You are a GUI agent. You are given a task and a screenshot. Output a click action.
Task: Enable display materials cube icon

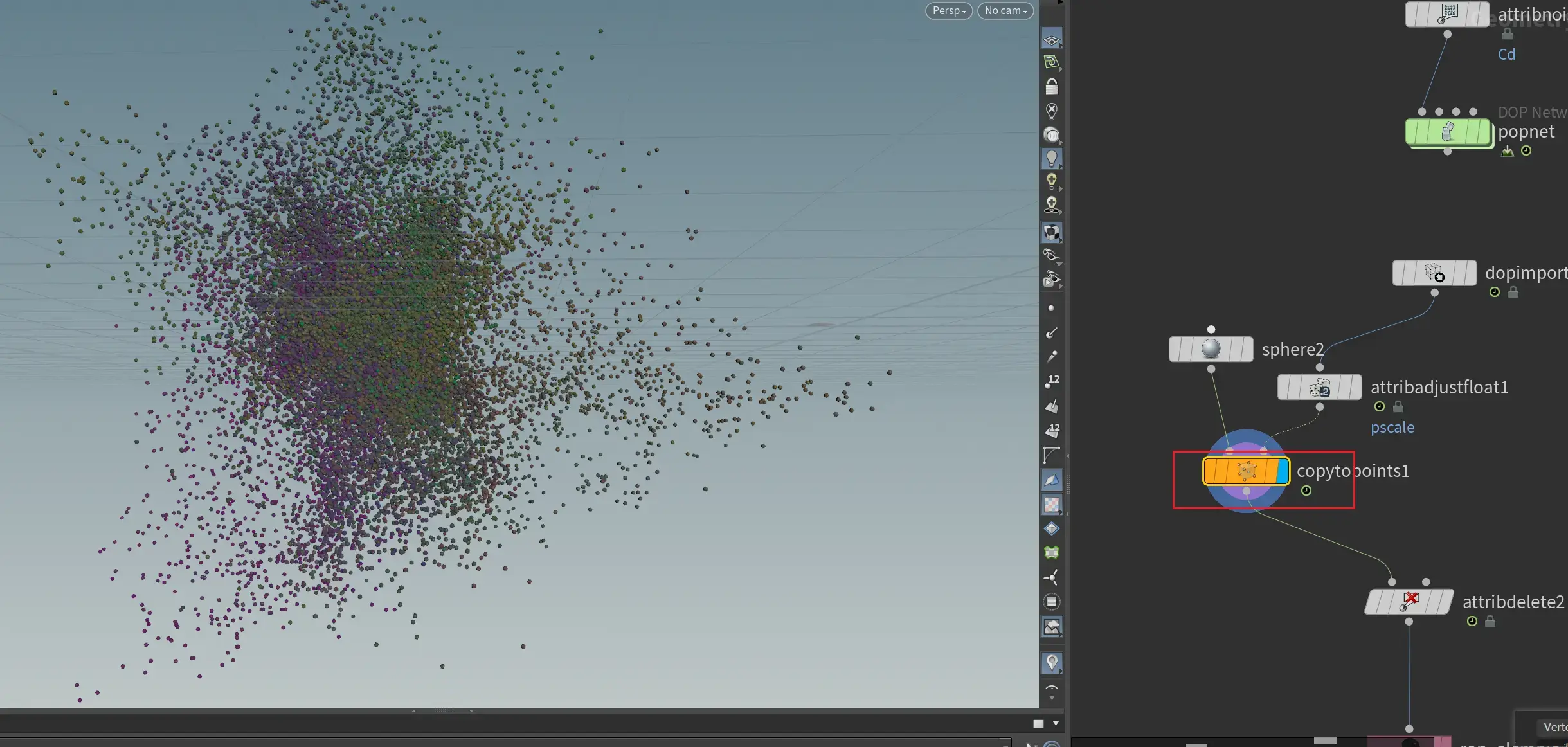1052,232
